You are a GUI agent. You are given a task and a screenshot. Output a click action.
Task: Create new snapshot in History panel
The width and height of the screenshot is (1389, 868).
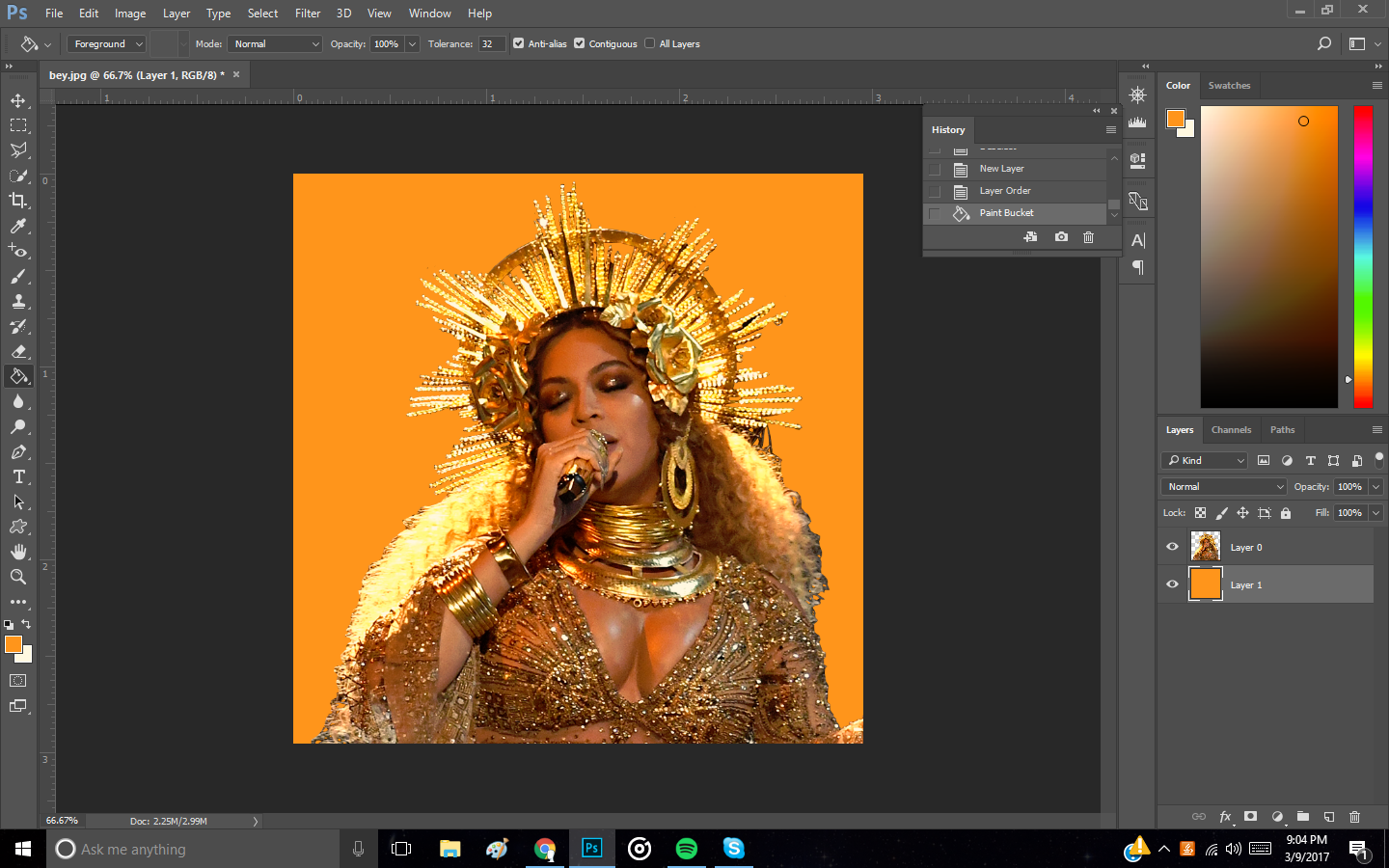(x=1061, y=237)
